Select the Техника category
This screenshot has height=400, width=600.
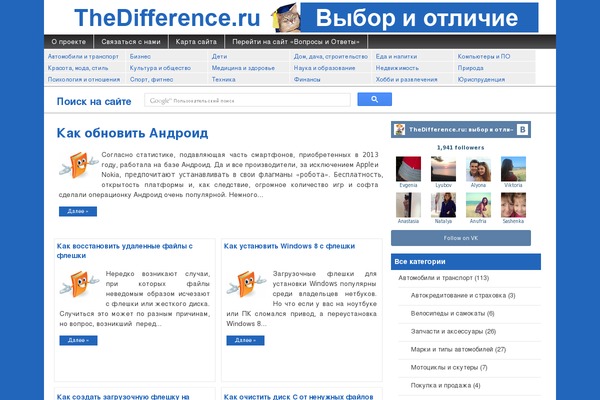tap(223, 79)
